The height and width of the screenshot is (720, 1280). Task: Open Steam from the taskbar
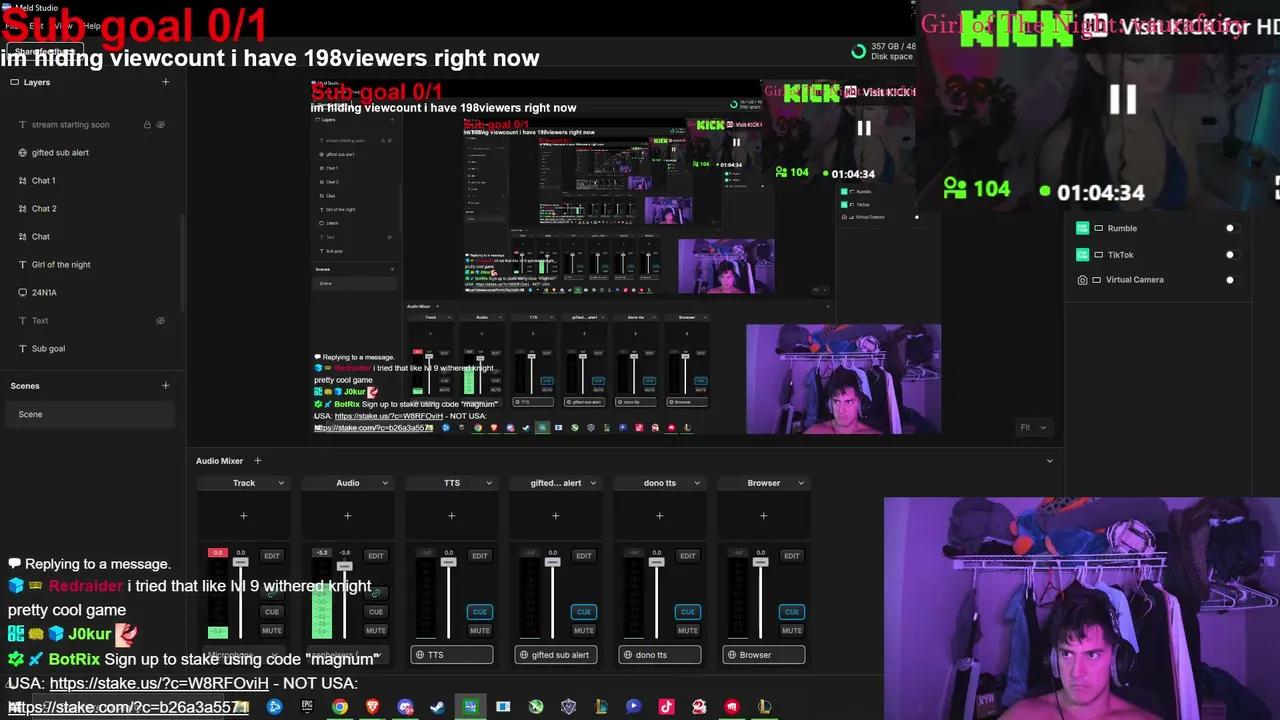(437, 707)
